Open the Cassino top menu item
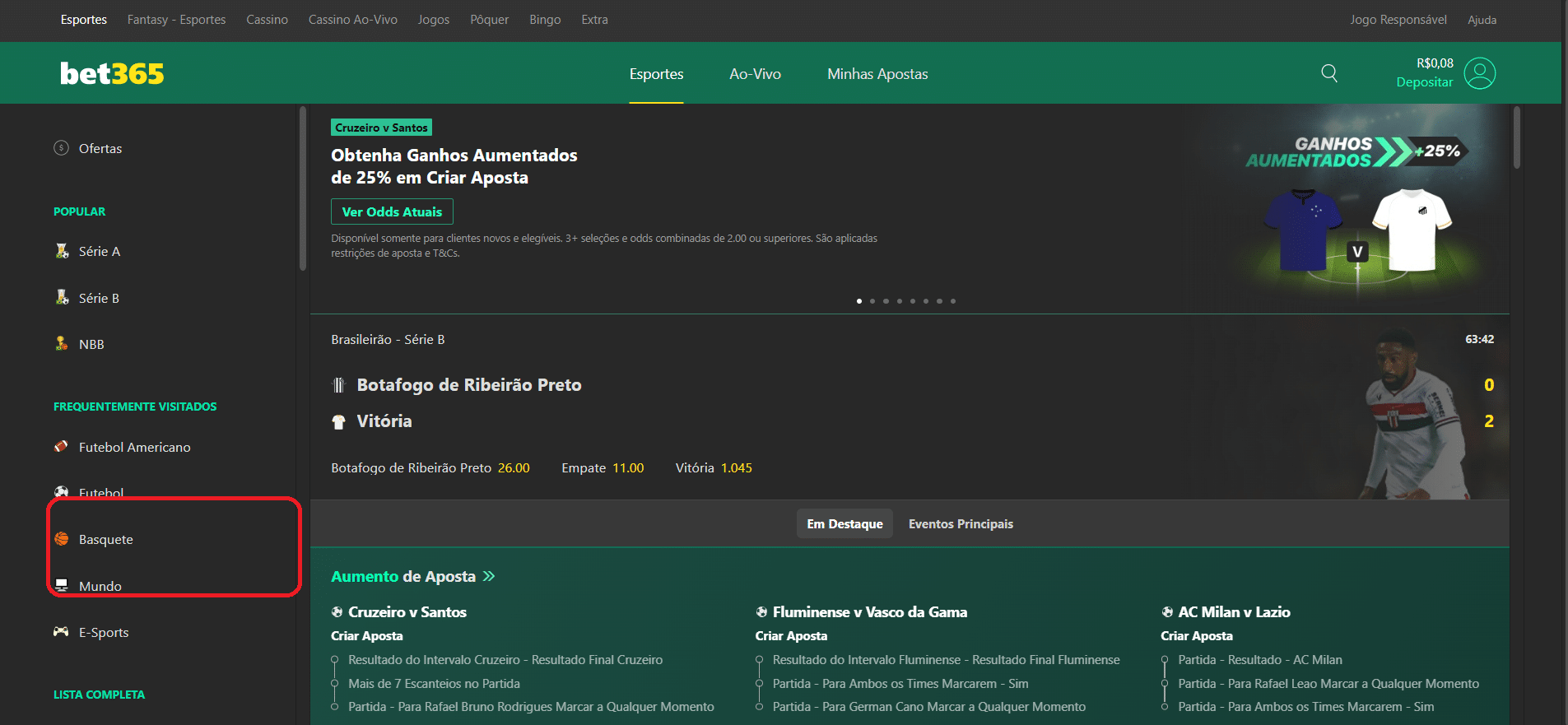Screen dimensions: 1568x725 tap(268, 20)
